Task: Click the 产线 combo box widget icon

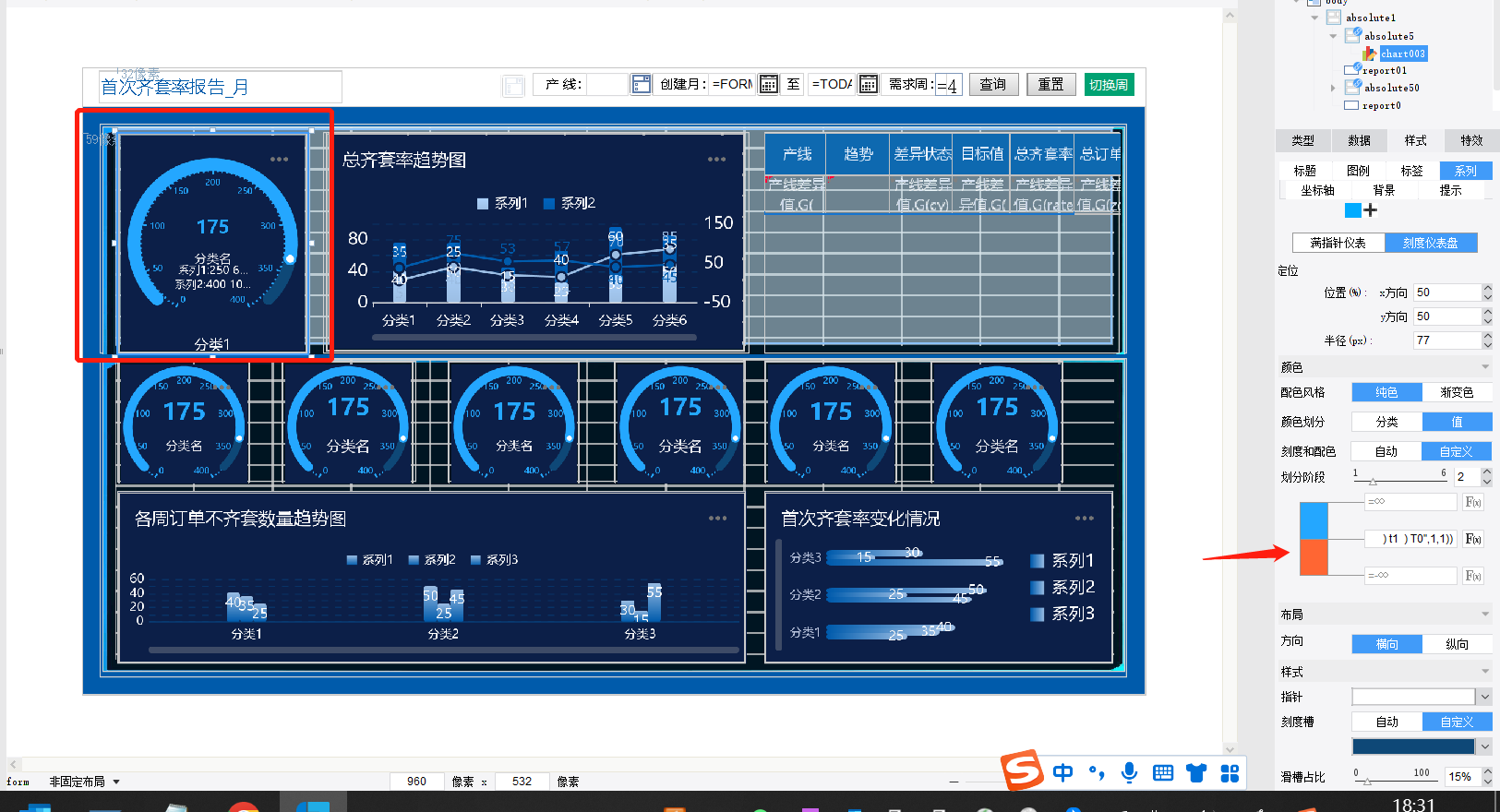Action: click(641, 85)
